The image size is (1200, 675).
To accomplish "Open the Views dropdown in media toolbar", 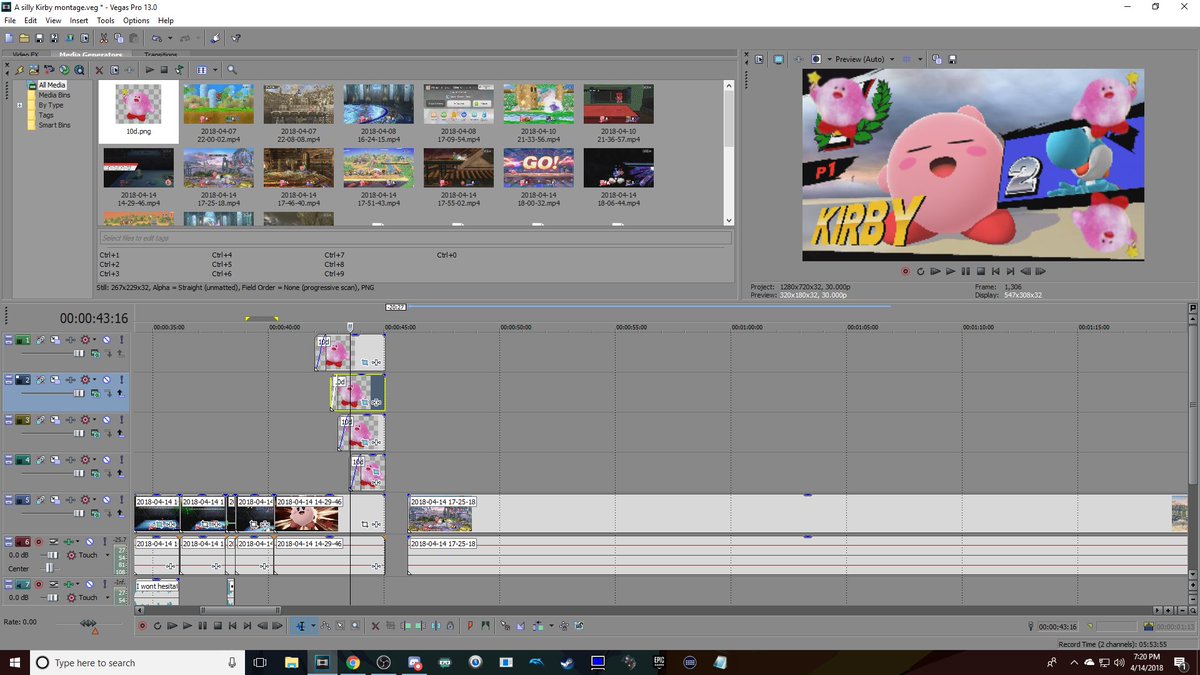I will click(x=215, y=70).
